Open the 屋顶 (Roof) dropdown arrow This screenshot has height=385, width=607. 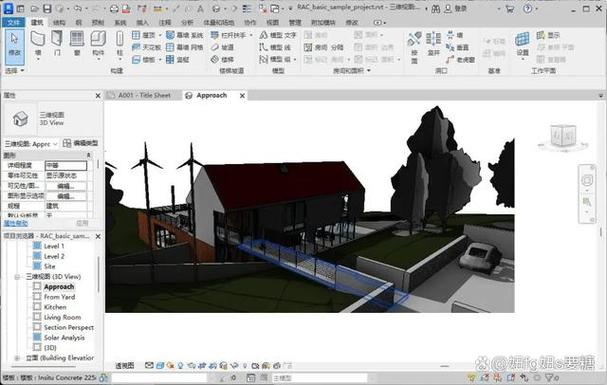pyautogui.click(x=159, y=35)
